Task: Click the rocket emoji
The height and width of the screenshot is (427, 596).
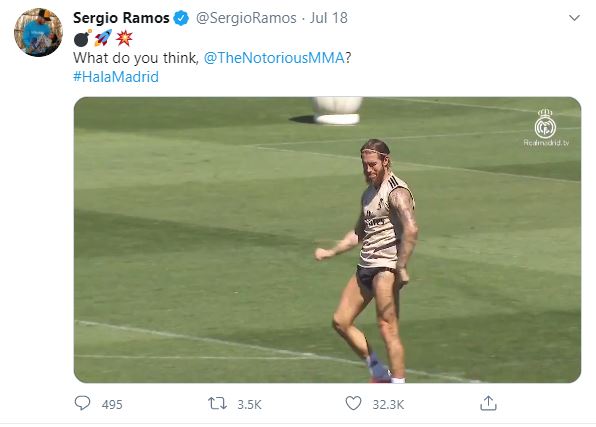Action: click(103, 38)
